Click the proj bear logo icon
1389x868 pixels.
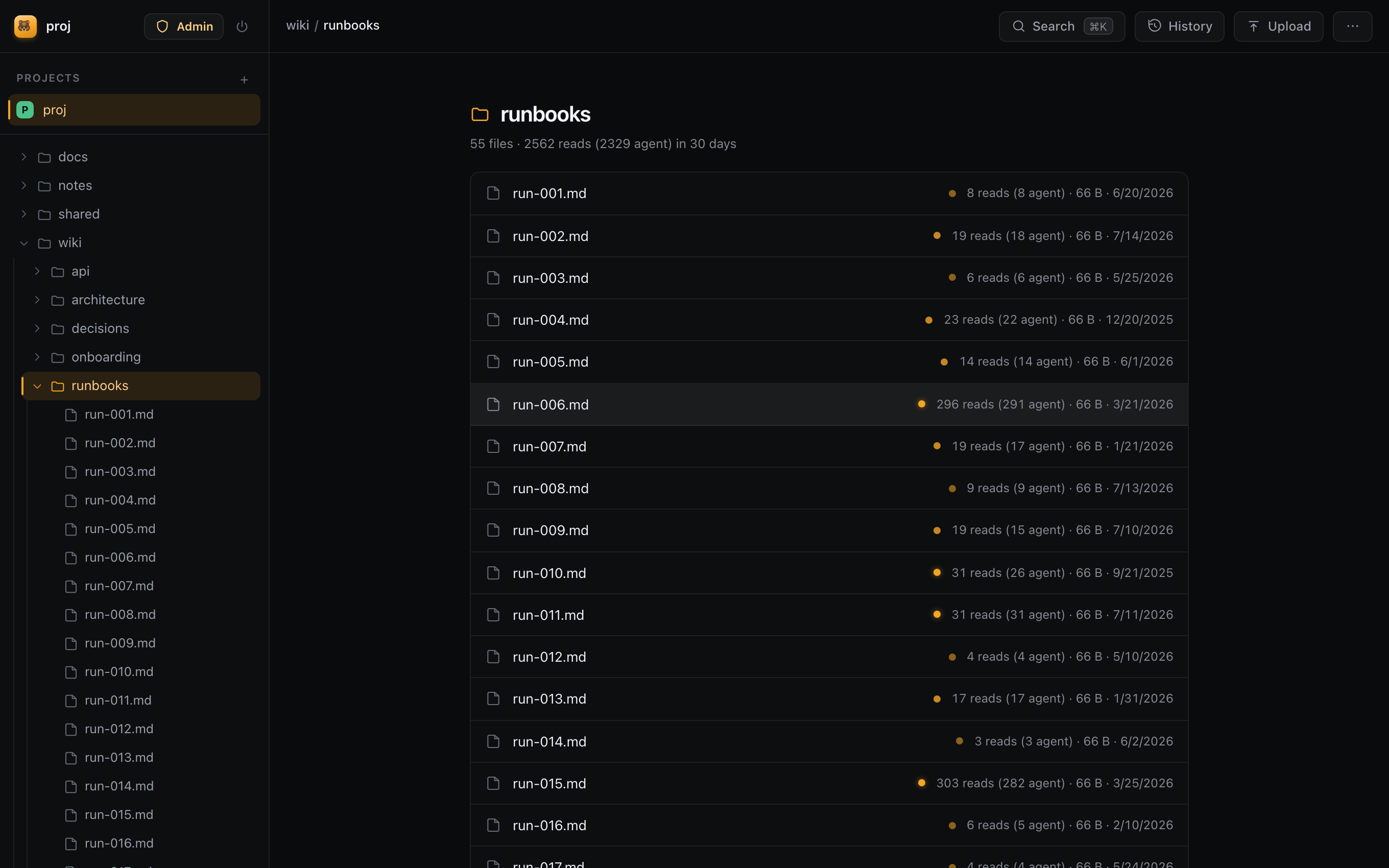(x=25, y=27)
